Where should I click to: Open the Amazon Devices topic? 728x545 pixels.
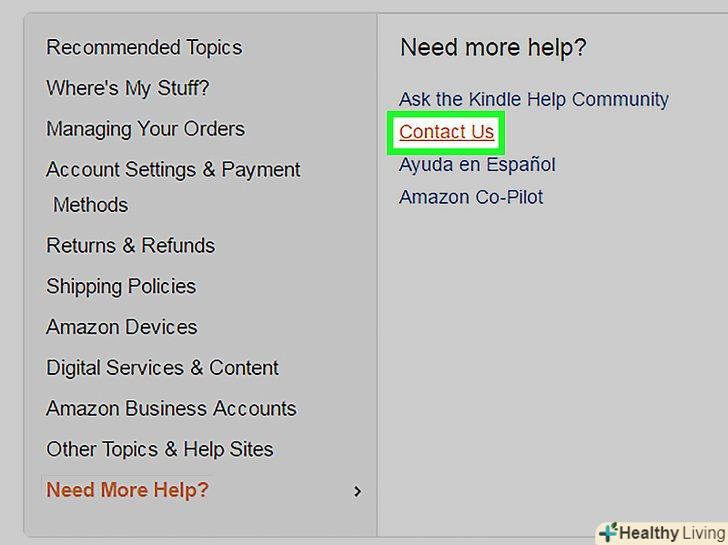[x=122, y=328]
